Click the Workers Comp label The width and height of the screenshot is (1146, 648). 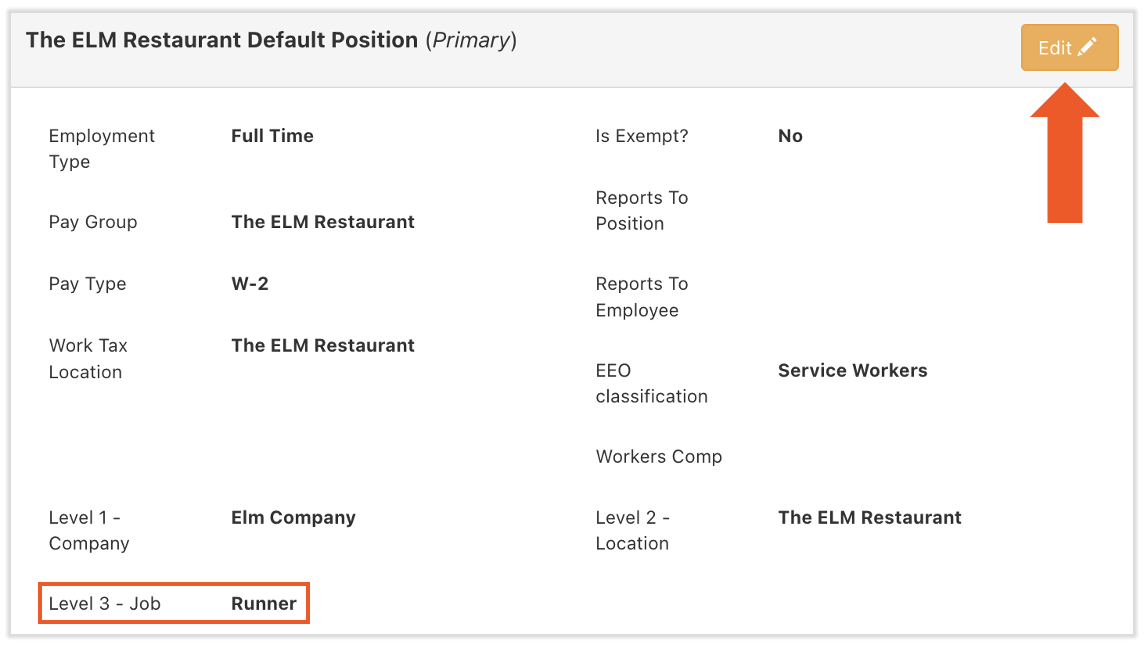pos(659,457)
